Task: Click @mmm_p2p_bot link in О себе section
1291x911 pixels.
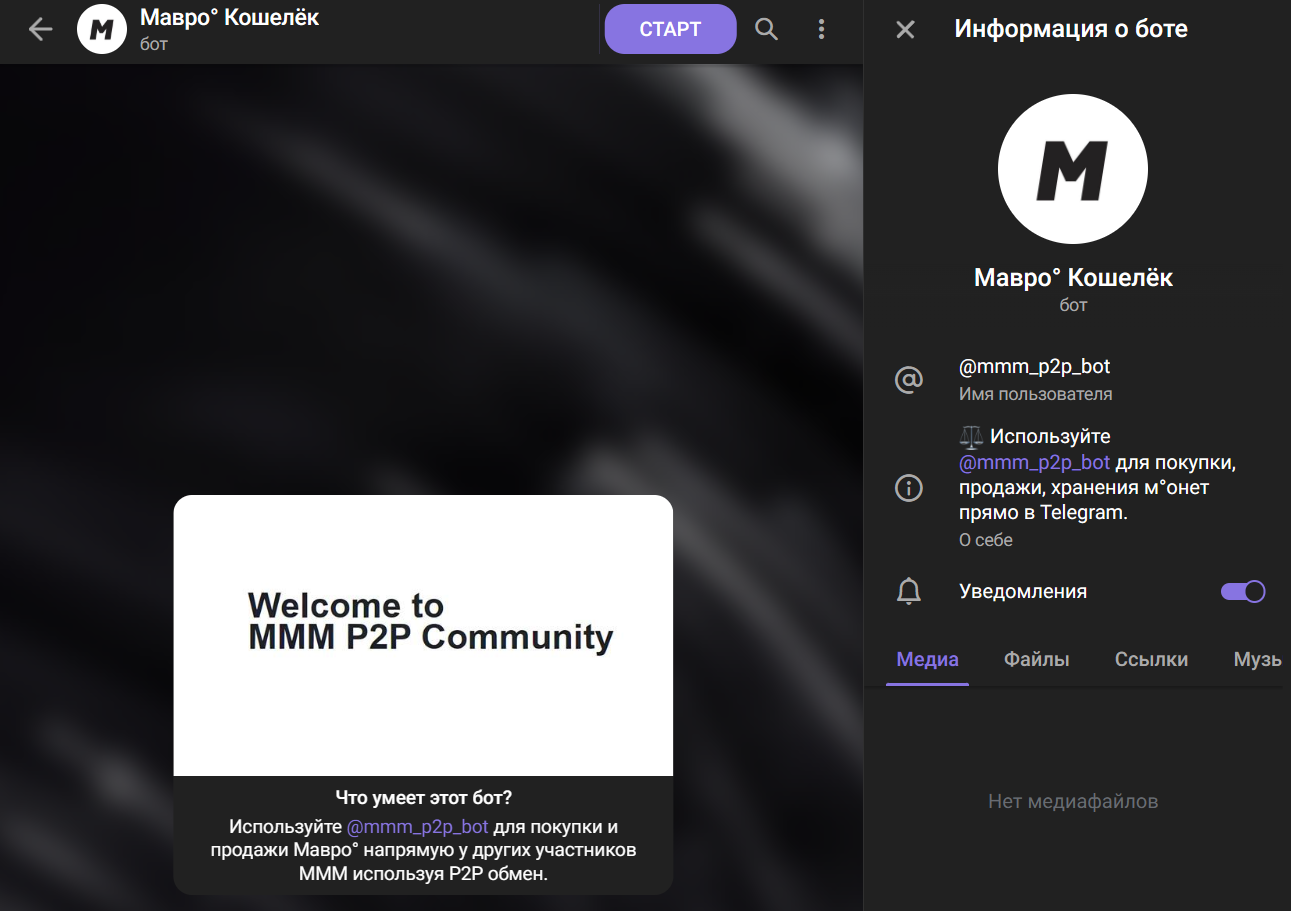Action: 1034,462
